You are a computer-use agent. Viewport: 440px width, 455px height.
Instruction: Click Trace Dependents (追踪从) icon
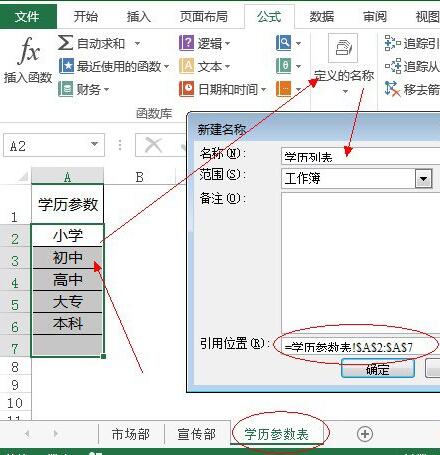(x=393, y=66)
